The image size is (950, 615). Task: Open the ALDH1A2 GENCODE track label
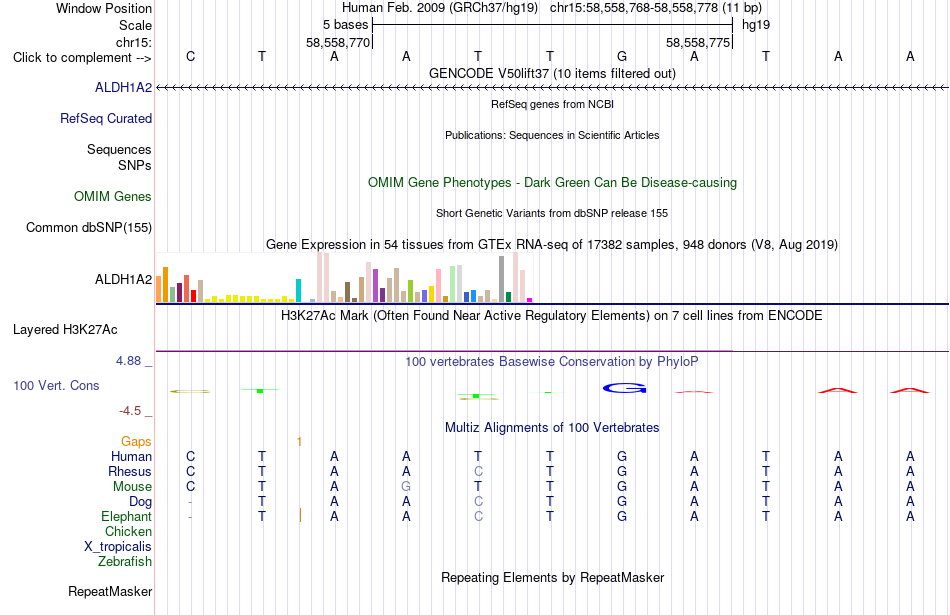tap(124, 88)
